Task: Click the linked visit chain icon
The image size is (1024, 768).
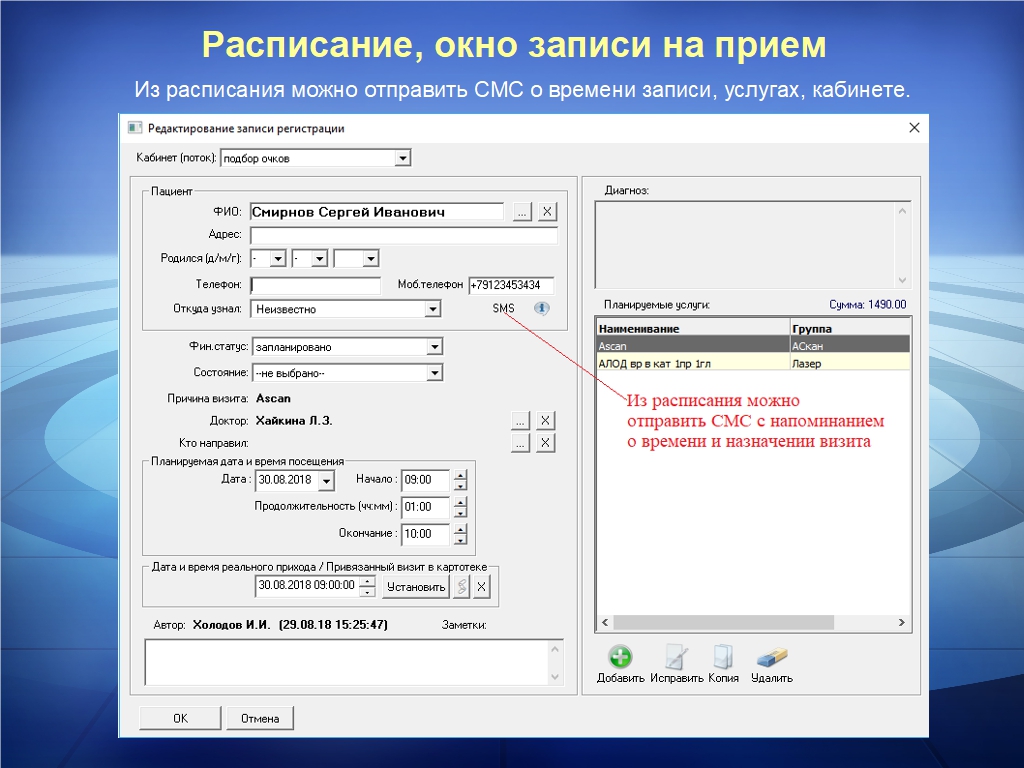Action: [x=461, y=587]
